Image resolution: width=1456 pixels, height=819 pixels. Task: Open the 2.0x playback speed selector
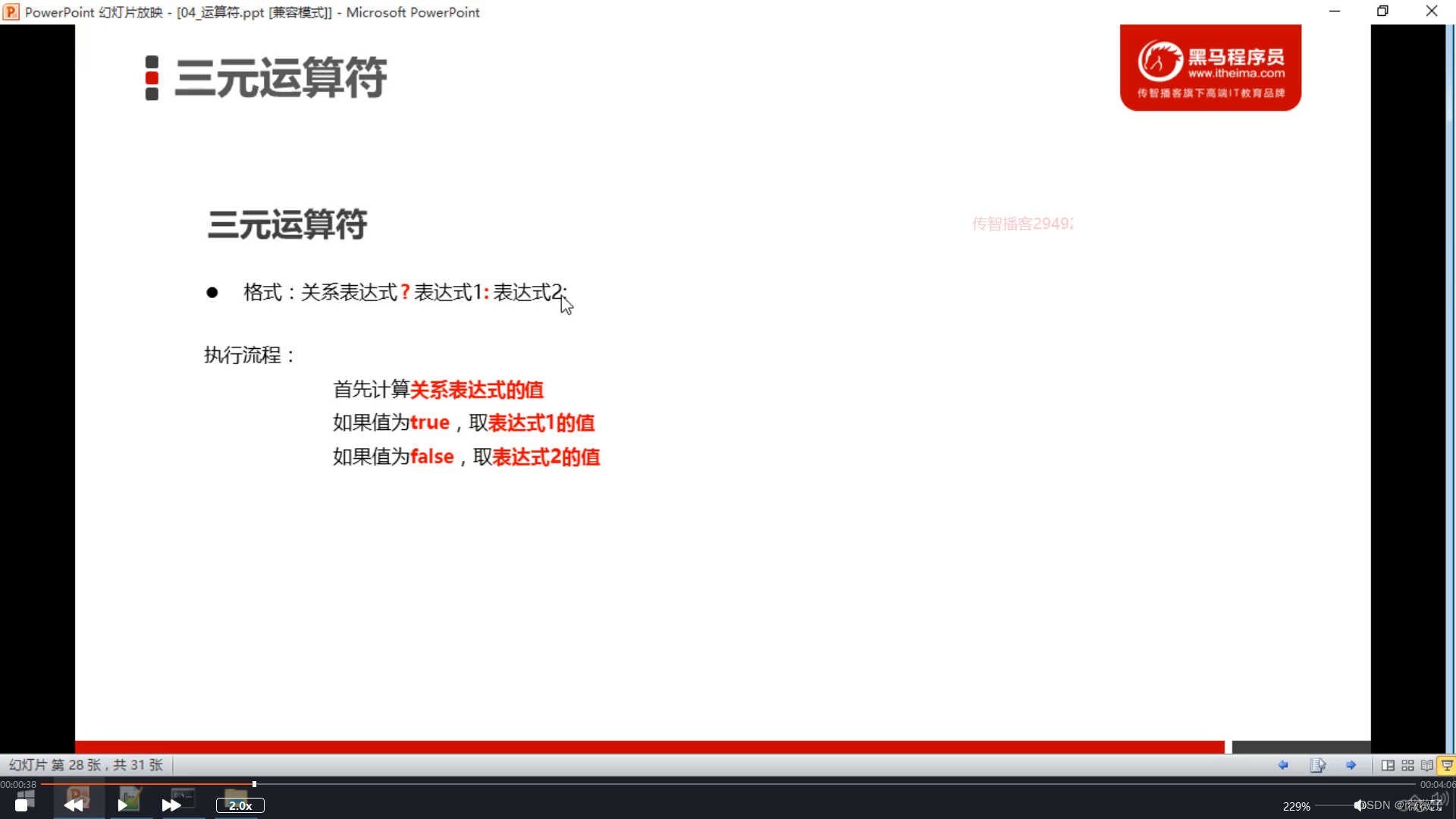tap(240, 805)
